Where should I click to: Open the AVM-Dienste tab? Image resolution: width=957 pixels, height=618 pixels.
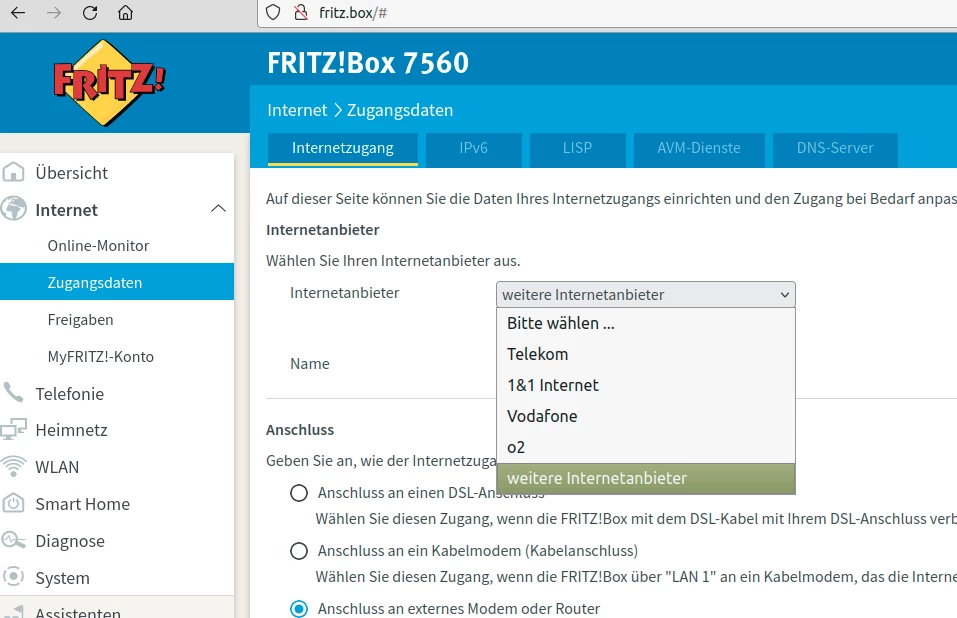click(699, 149)
